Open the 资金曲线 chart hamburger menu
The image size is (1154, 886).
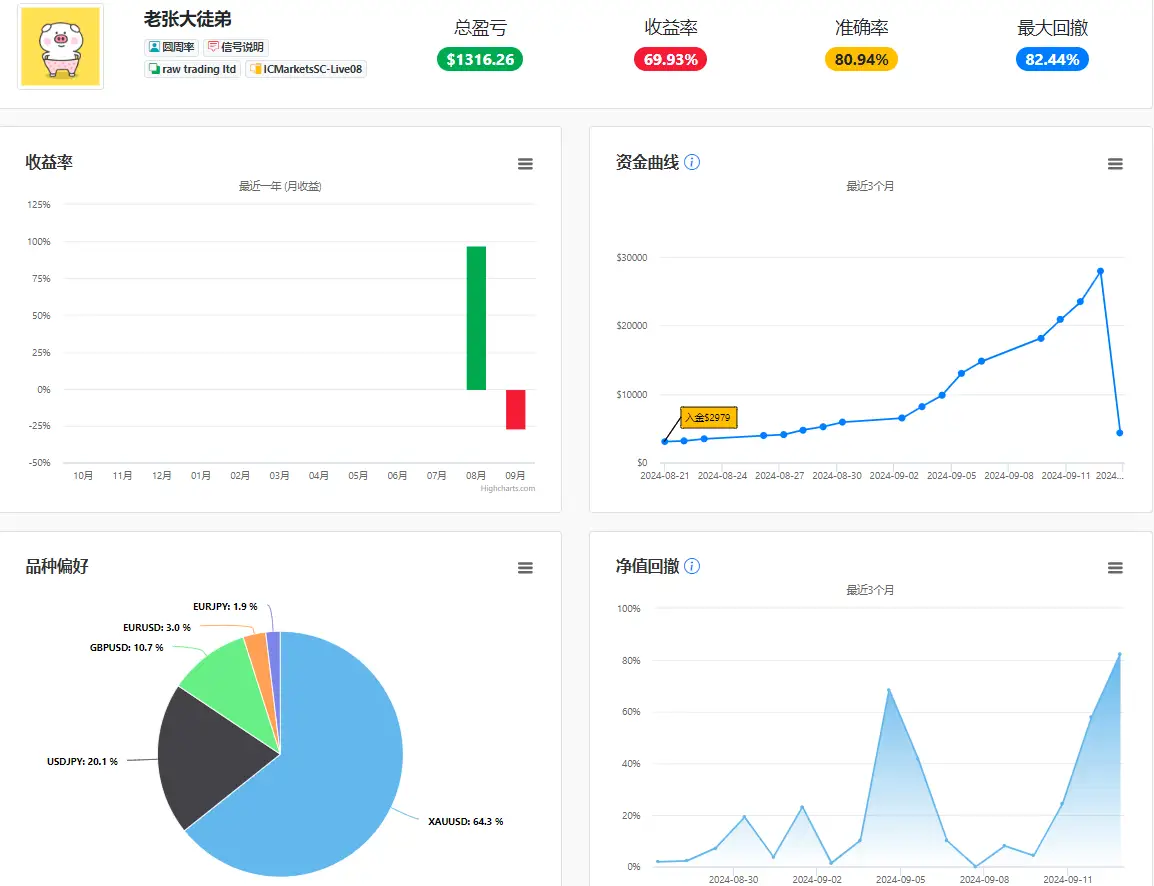(1115, 163)
